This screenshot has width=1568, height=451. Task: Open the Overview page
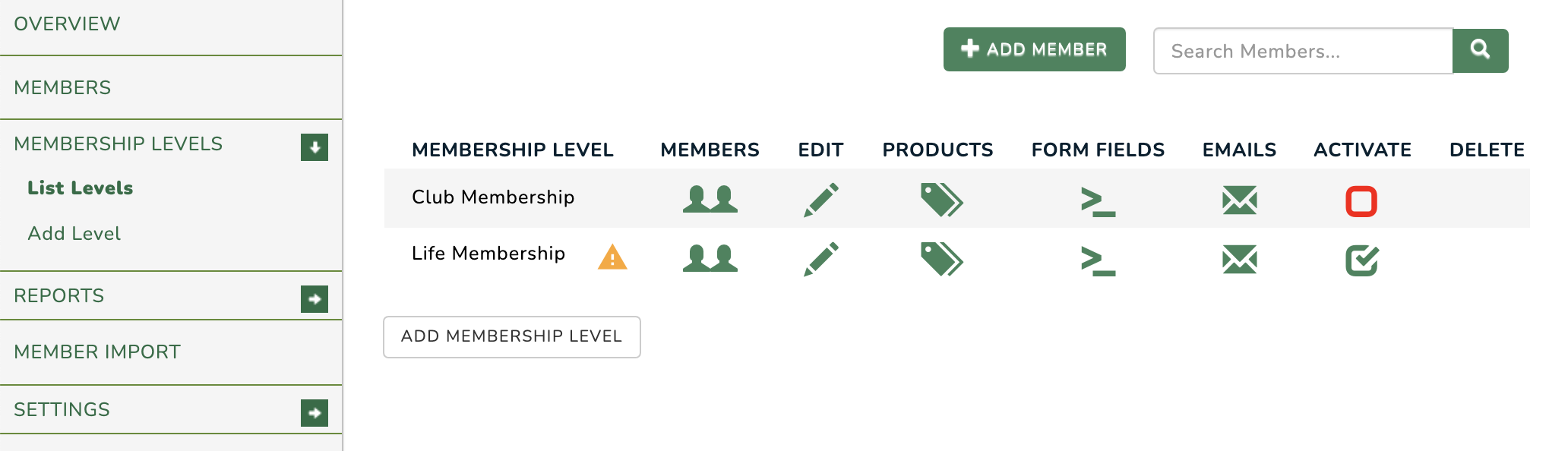click(65, 24)
